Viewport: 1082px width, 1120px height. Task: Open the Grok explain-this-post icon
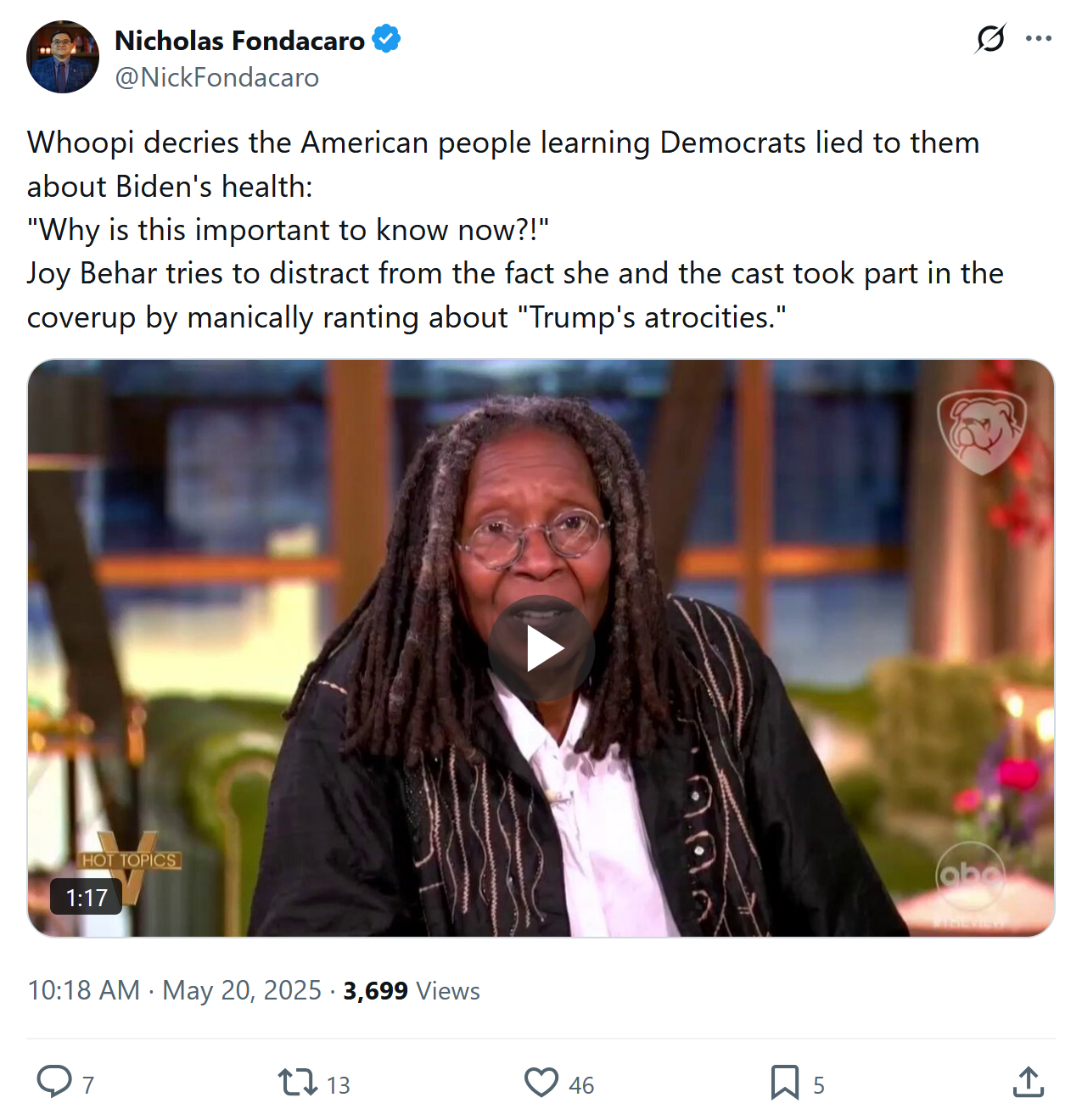(x=990, y=38)
